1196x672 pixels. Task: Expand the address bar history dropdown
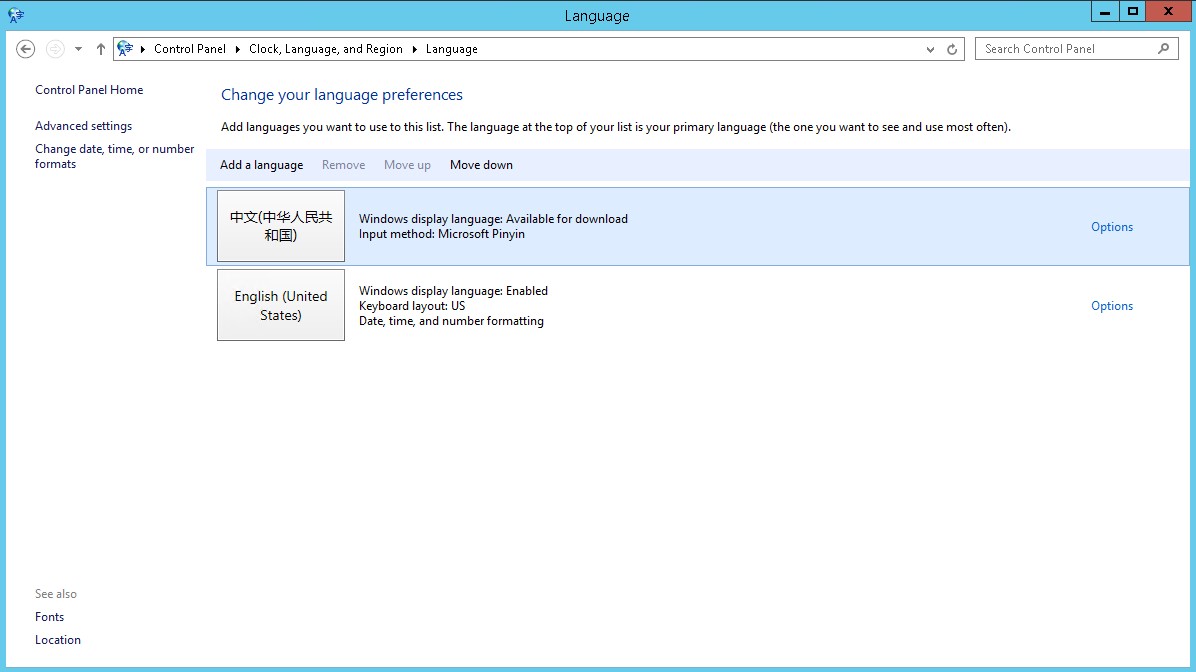931,49
